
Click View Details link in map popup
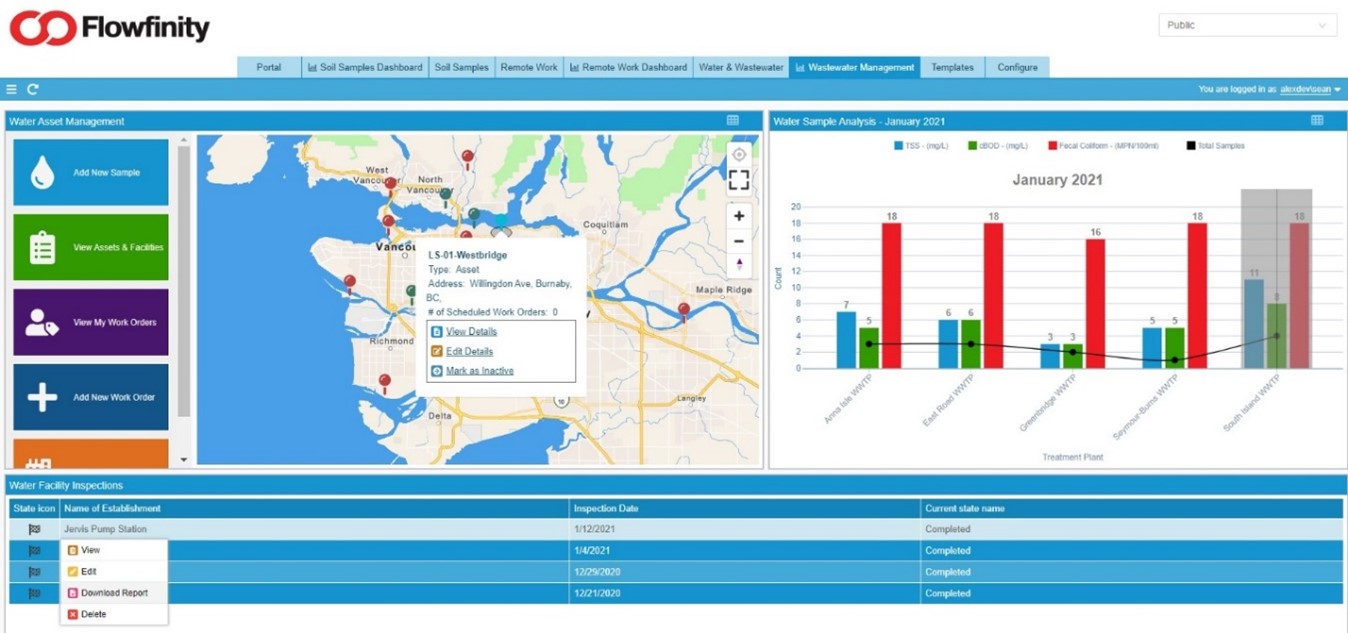point(470,331)
